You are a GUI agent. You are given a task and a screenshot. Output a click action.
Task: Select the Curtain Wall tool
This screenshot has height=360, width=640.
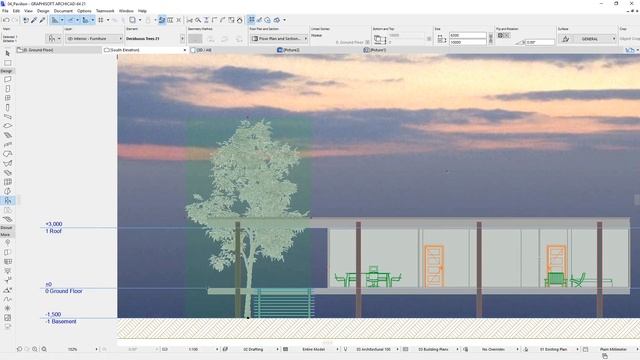pyautogui.click(x=7, y=182)
